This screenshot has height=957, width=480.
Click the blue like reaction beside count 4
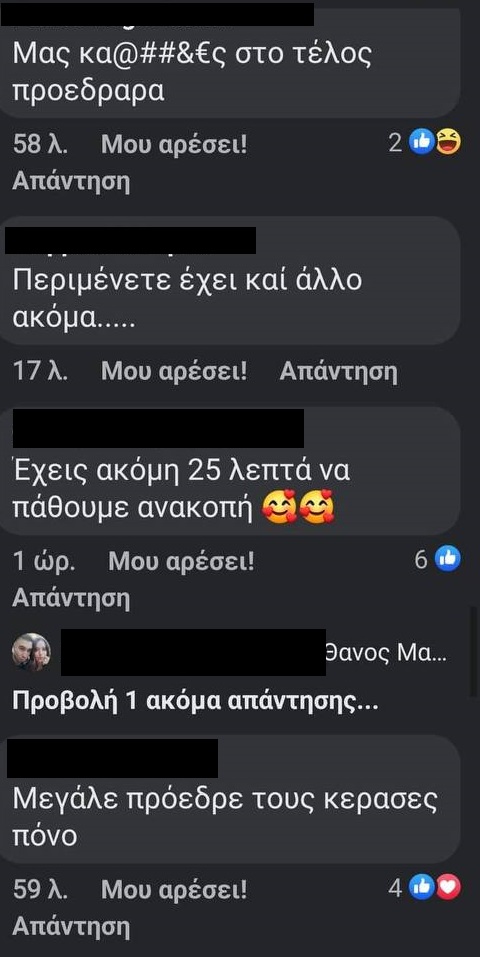421,887
